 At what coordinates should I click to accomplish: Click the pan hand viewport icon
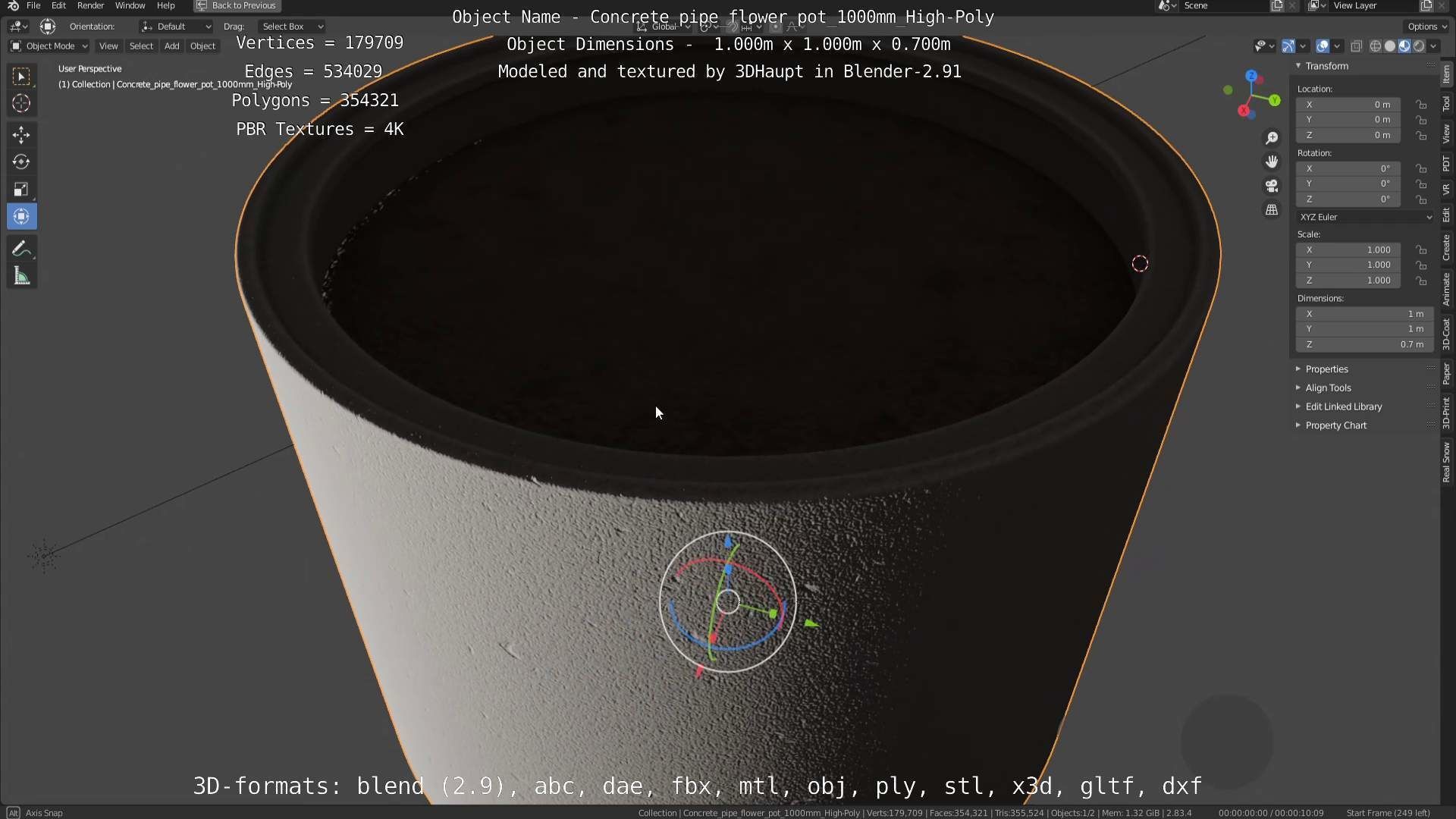tap(1272, 162)
